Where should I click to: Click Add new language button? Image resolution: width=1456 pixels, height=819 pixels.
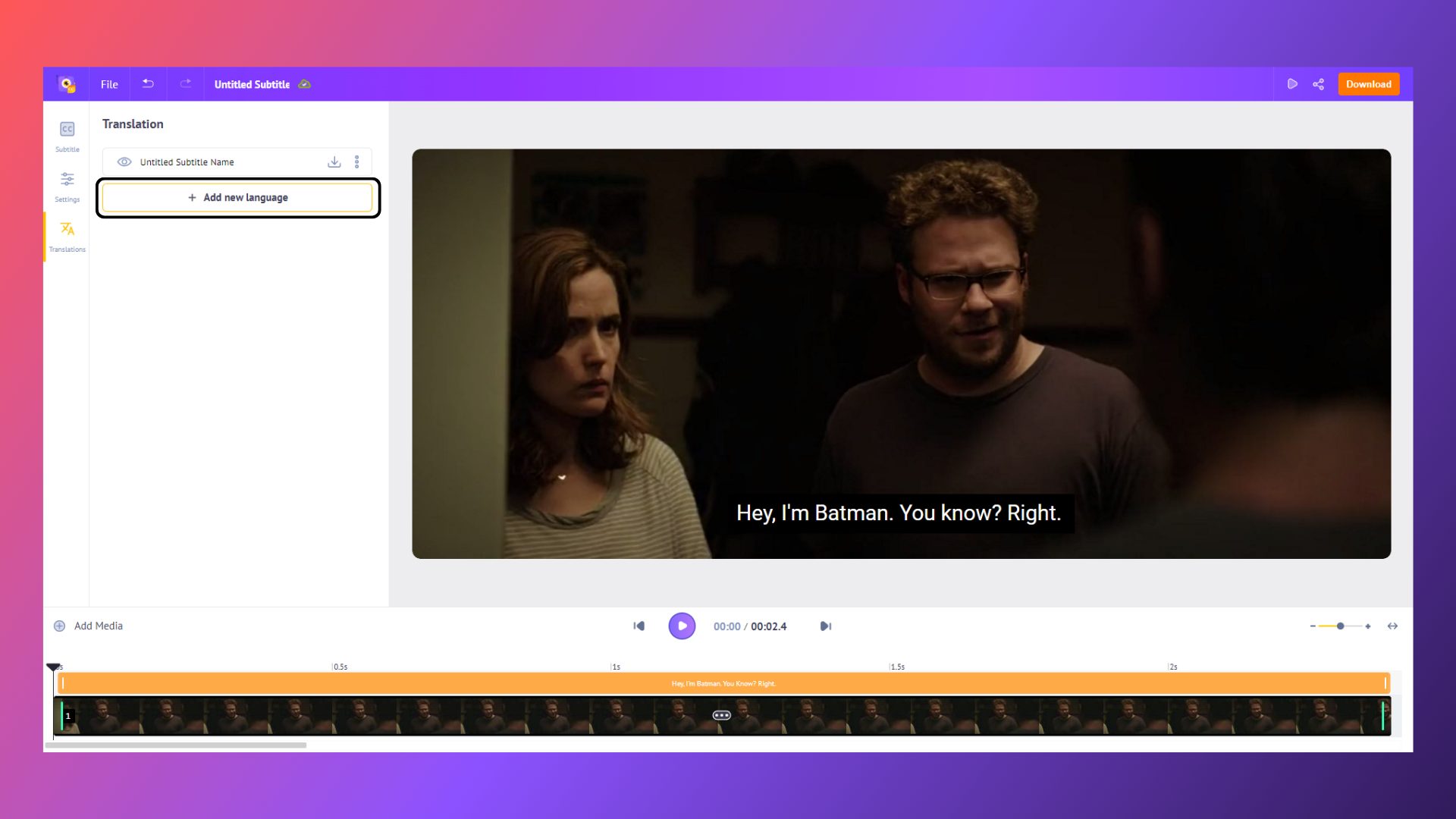pyautogui.click(x=237, y=198)
